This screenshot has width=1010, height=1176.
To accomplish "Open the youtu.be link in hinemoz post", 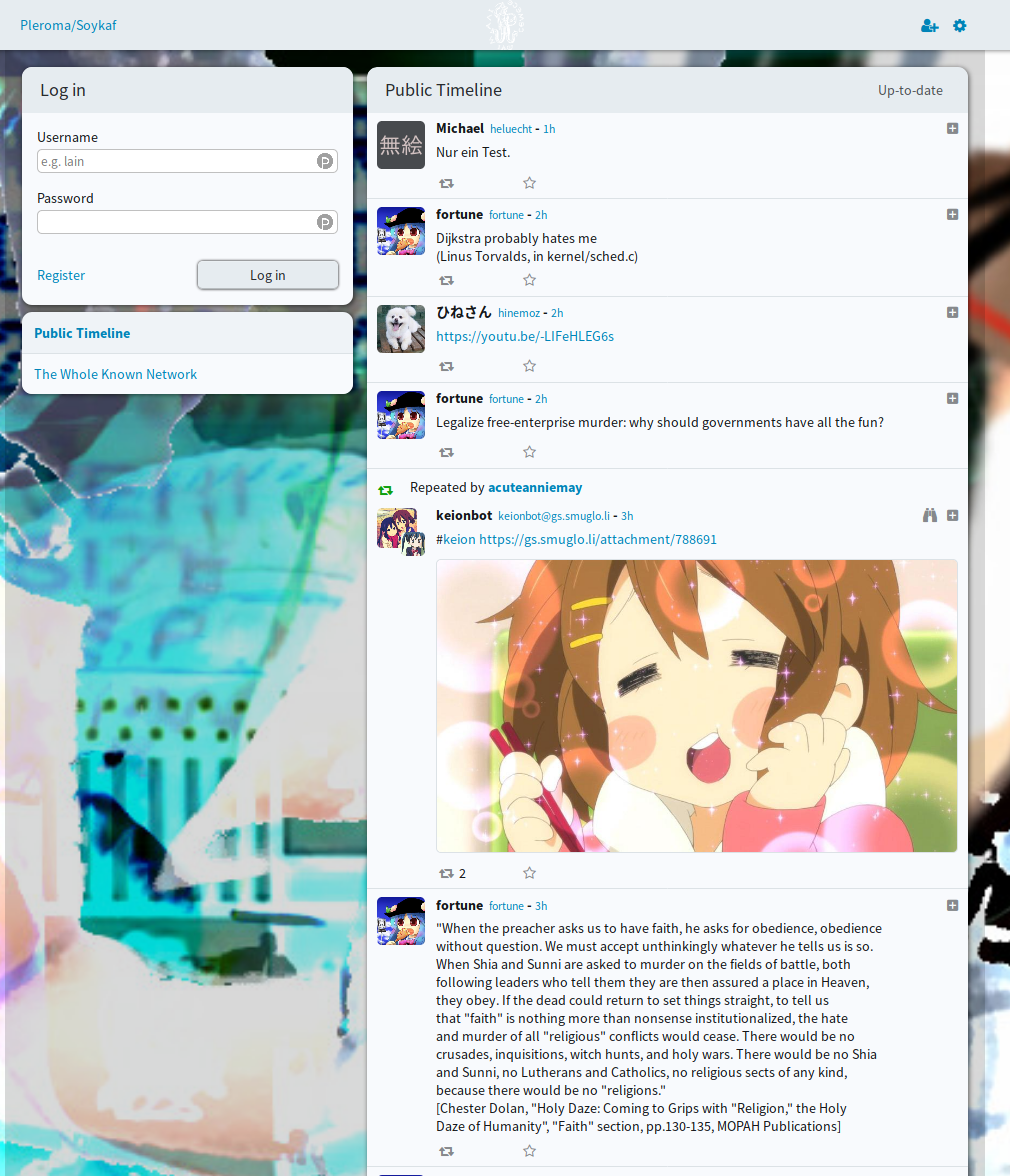I will [x=525, y=336].
